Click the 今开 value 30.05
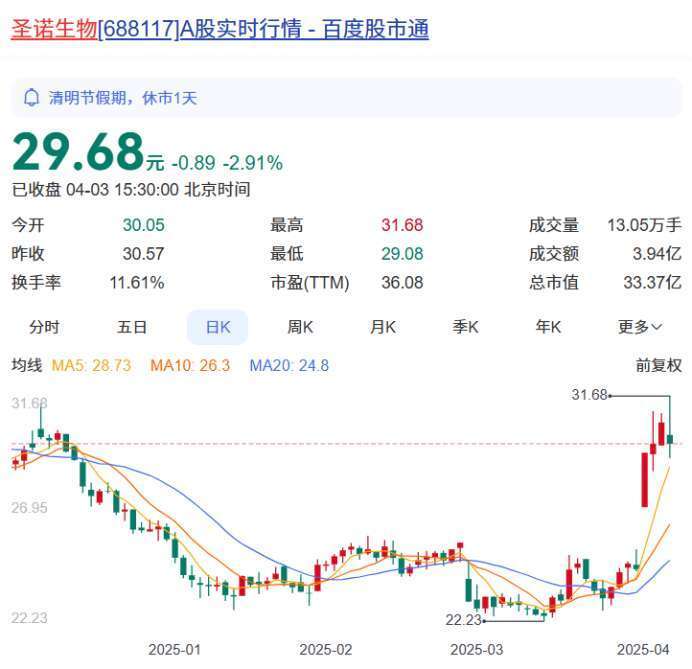692x669 pixels. point(143,225)
